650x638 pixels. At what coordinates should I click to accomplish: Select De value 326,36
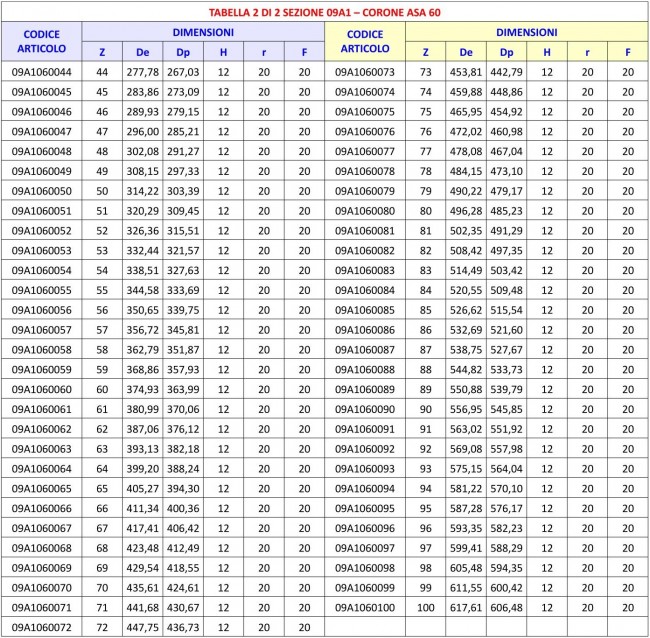click(143, 230)
